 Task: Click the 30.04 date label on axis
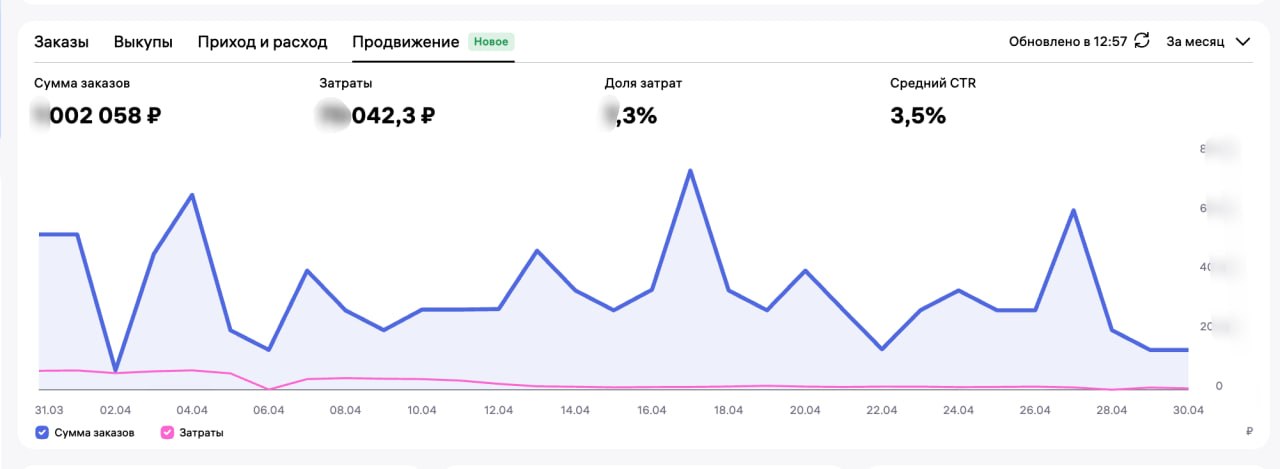tap(1188, 410)
